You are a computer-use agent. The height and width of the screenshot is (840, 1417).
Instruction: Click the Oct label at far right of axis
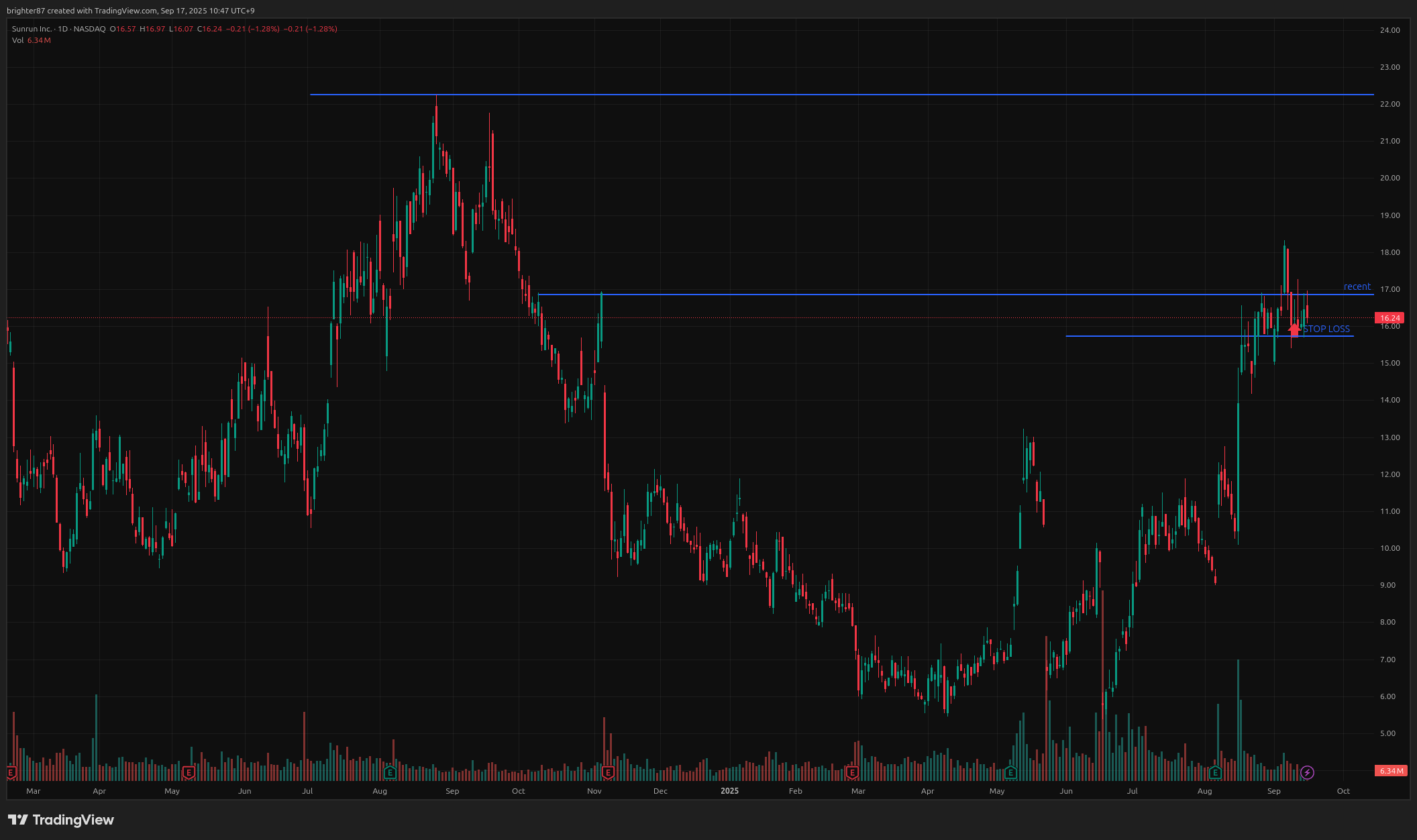[1343, 791]
